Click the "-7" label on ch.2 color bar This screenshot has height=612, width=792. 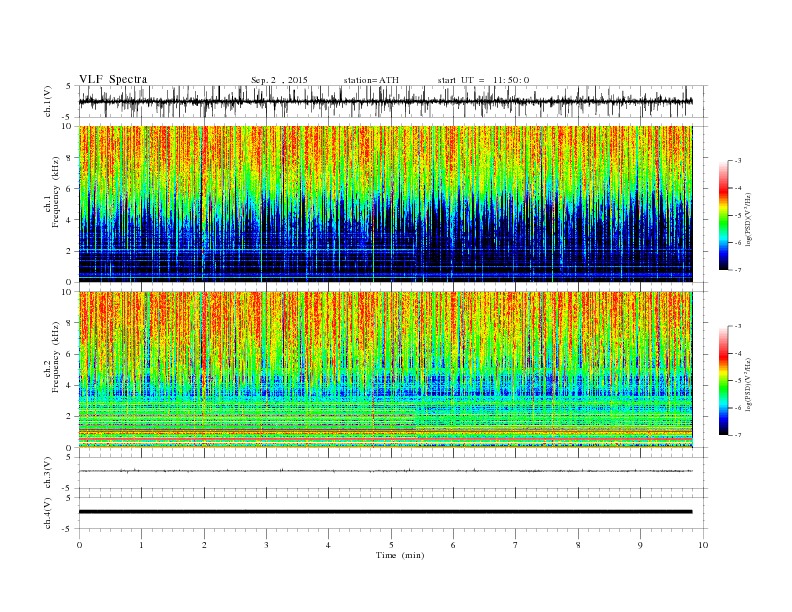(738, 435)
